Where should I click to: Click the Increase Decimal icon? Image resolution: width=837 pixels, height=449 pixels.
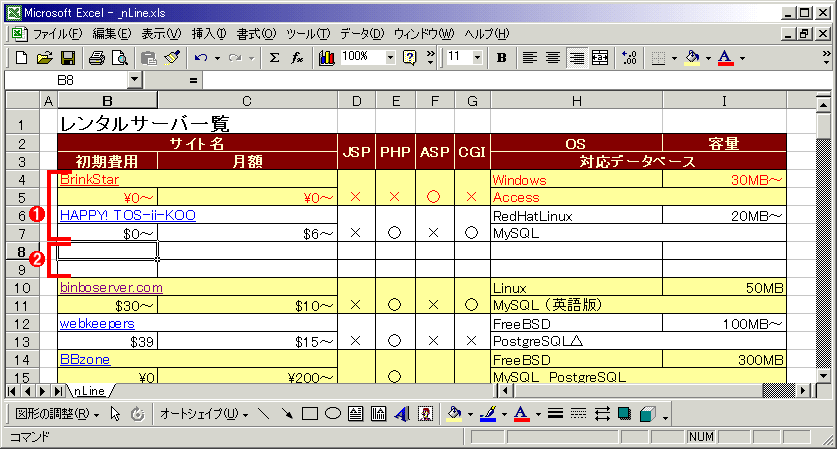pos(629,58)
